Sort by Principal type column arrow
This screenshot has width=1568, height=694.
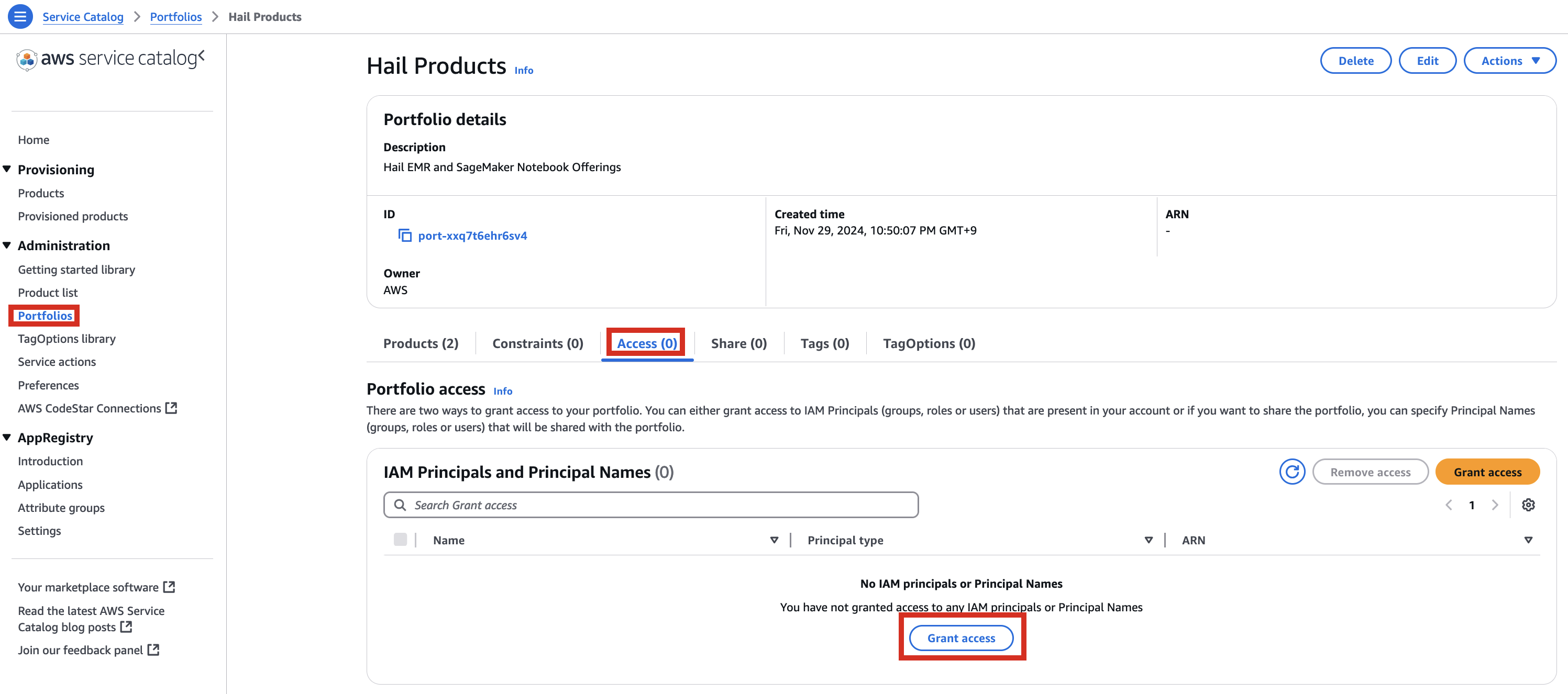[x=1148, y=540]
